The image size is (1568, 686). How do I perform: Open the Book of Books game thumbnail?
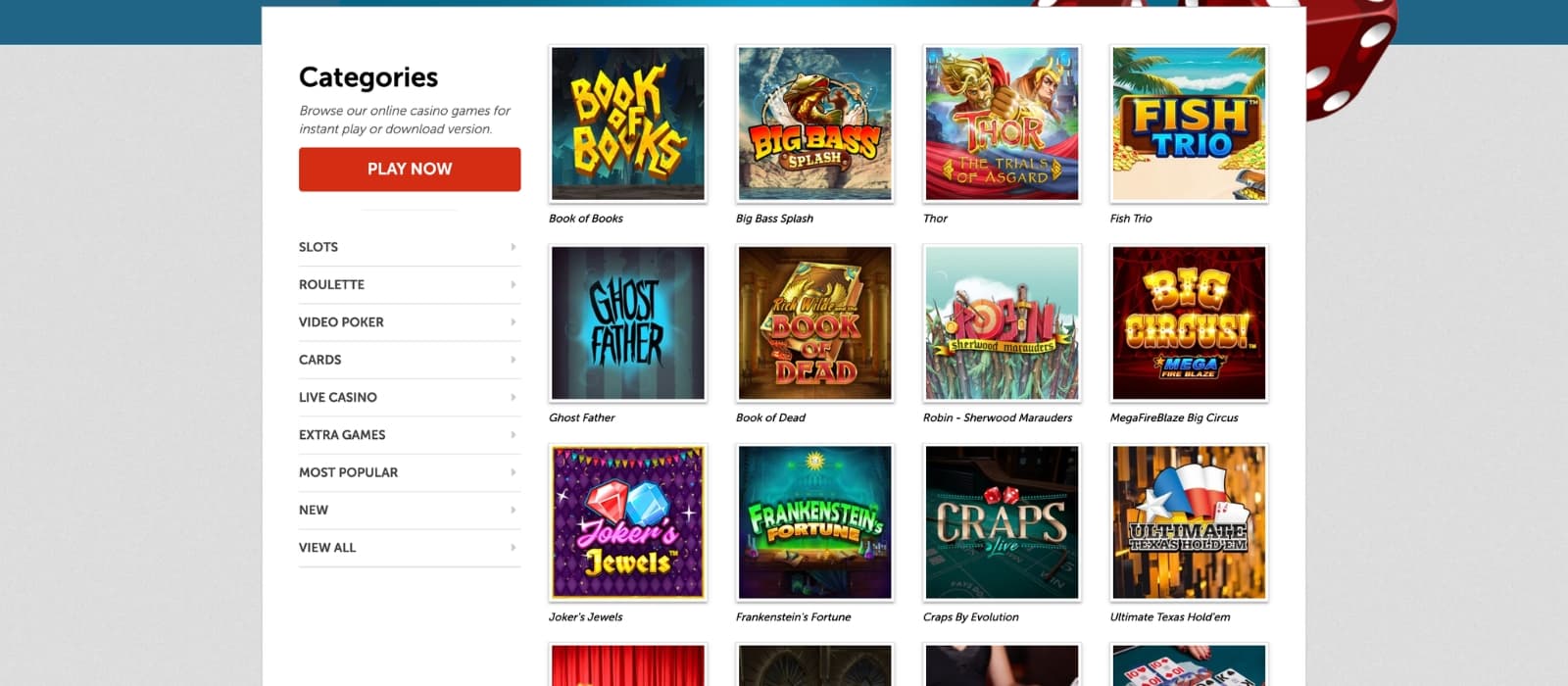tap(628, 123)
